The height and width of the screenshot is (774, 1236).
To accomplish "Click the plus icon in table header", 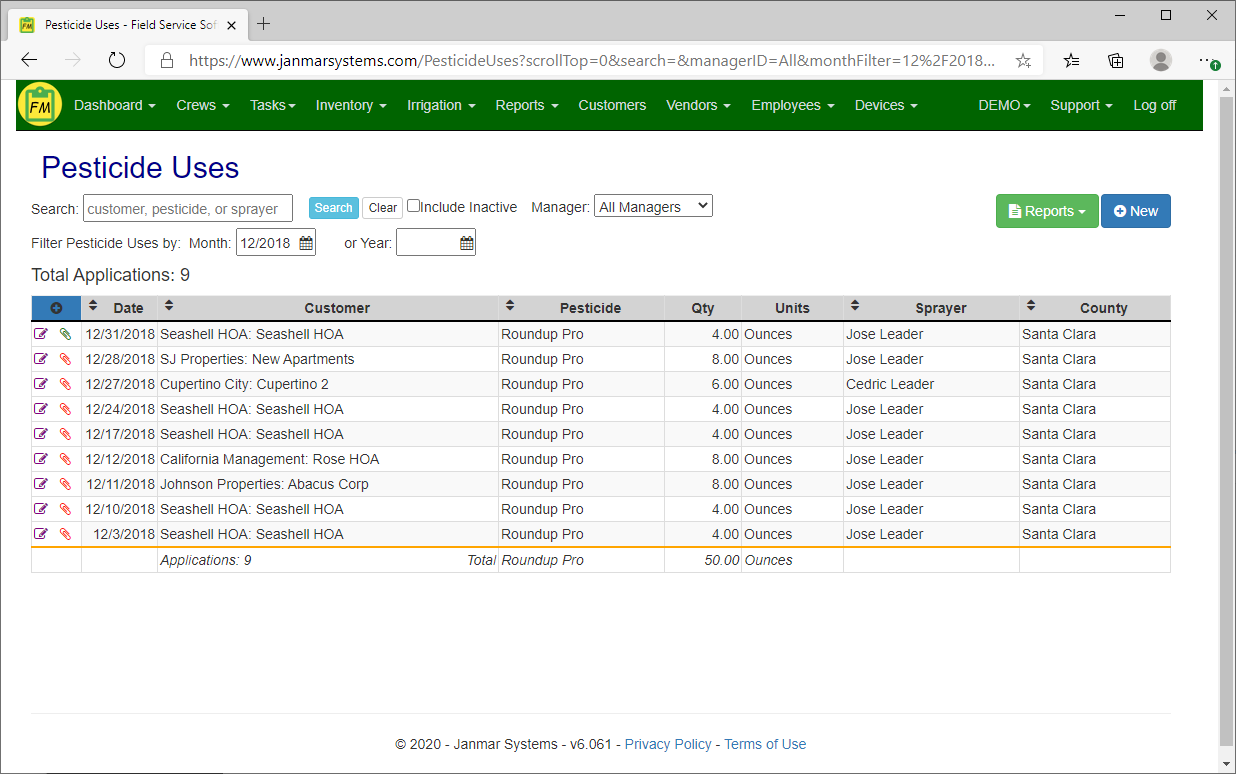I will tap(56, 308).
